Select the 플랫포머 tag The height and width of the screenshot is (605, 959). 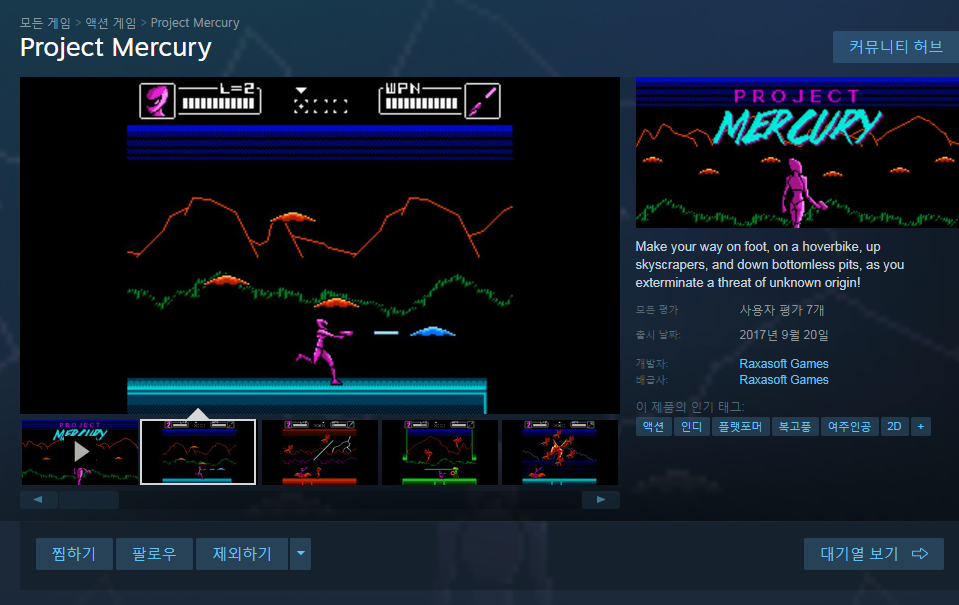740,426
